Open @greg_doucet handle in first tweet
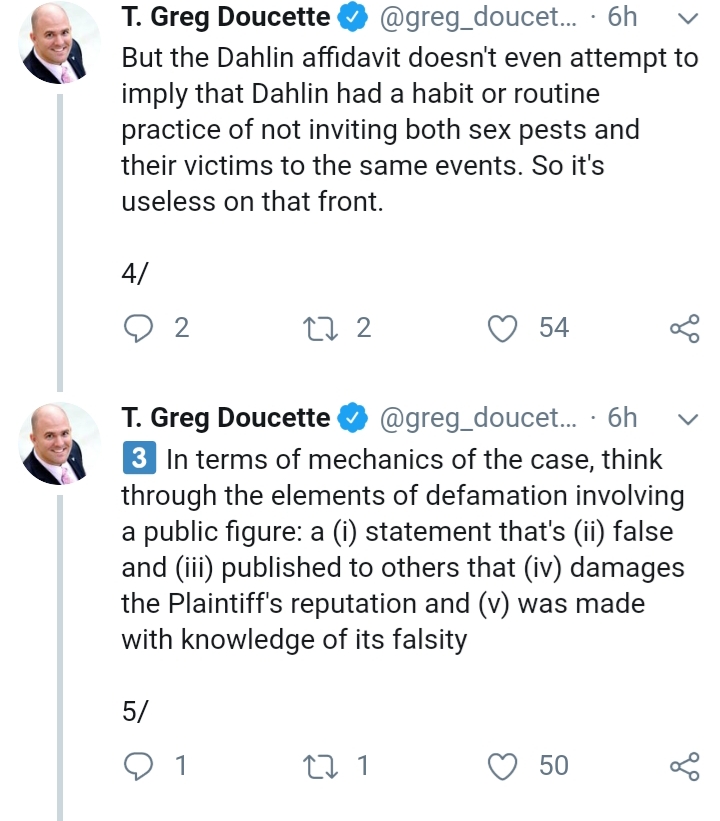Viewport: 720px width, 821px height. tap(478, 18)
